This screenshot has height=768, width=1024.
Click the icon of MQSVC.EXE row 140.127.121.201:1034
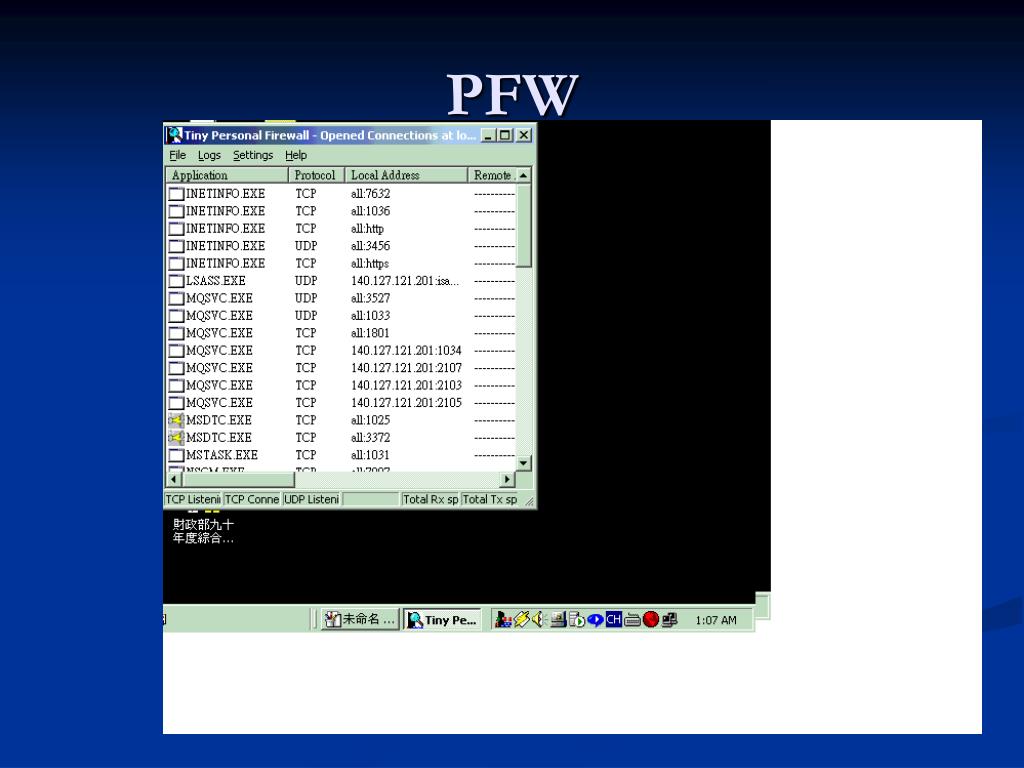pyautogui.click(x=176, y=351)
